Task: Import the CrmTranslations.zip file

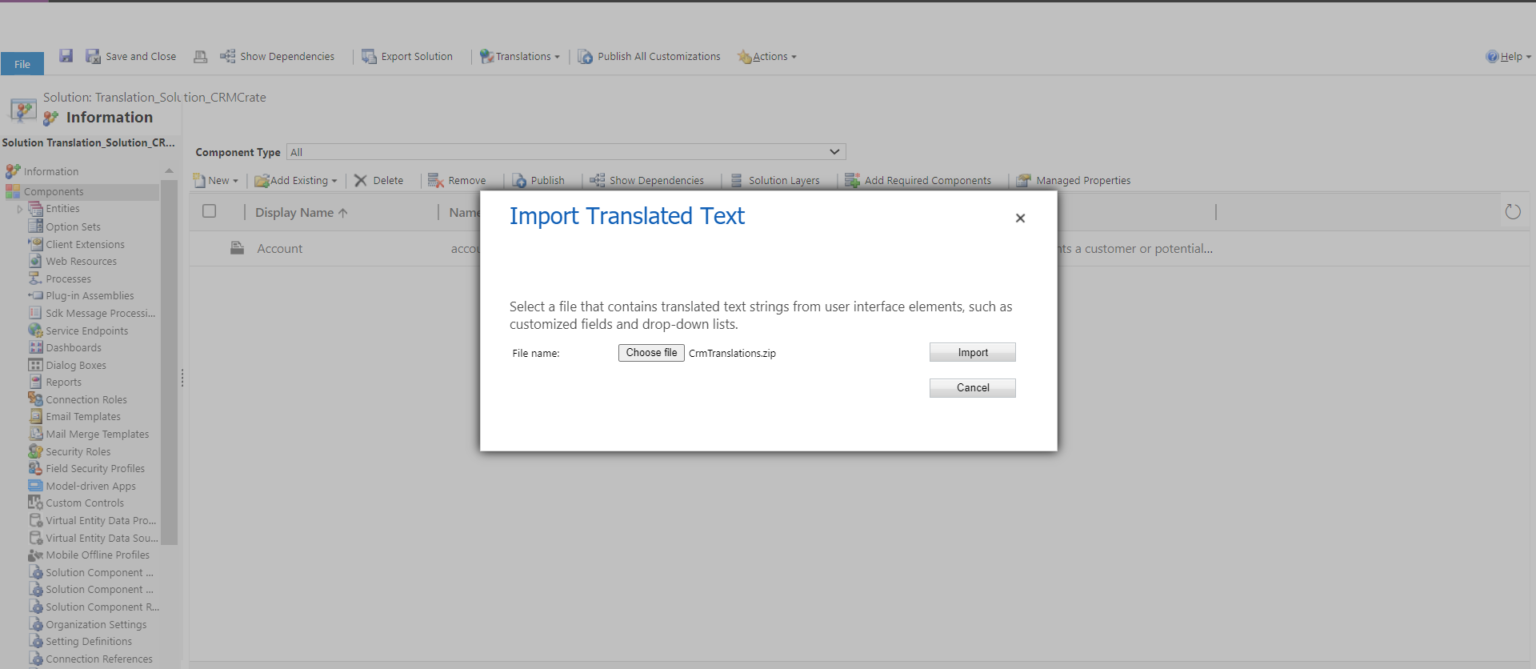Action: [971, 351]
